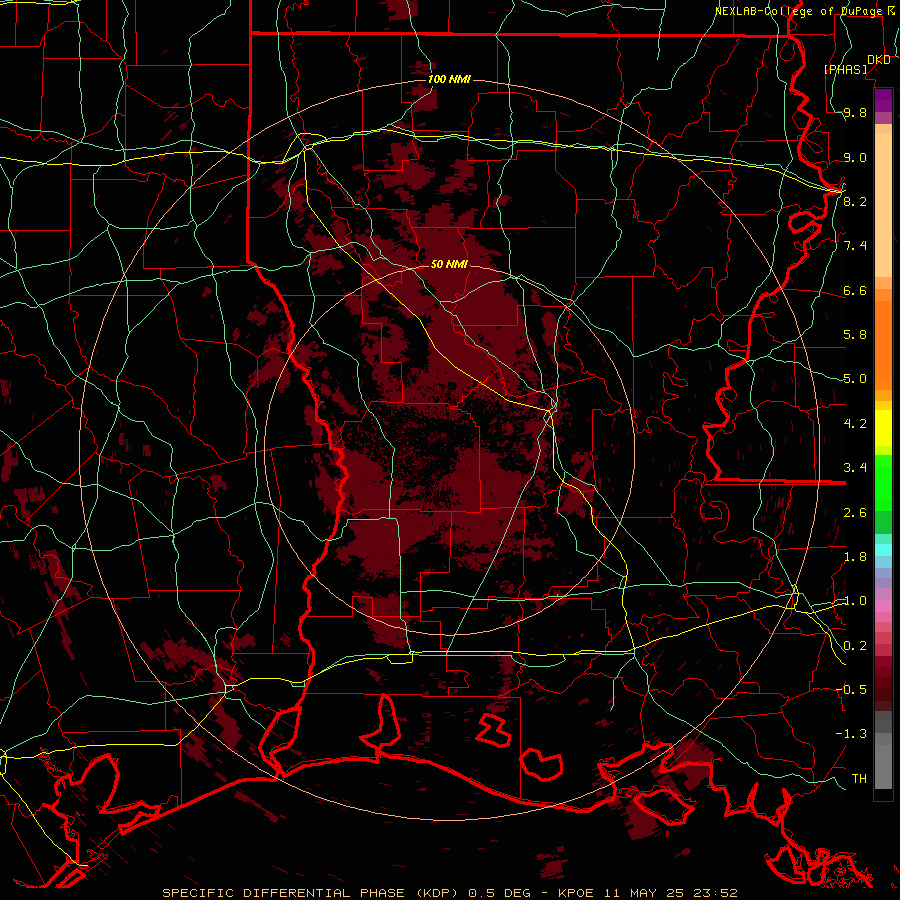Select the -0.5 value on the scale
This screenshot has width=900, height=900.
tap(851, 689)
